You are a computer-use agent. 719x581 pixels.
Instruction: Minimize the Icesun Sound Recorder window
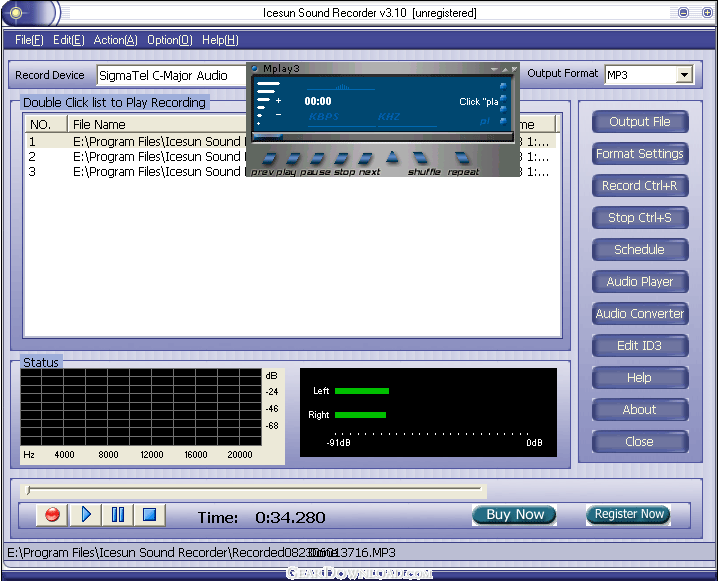coord(683,12)
